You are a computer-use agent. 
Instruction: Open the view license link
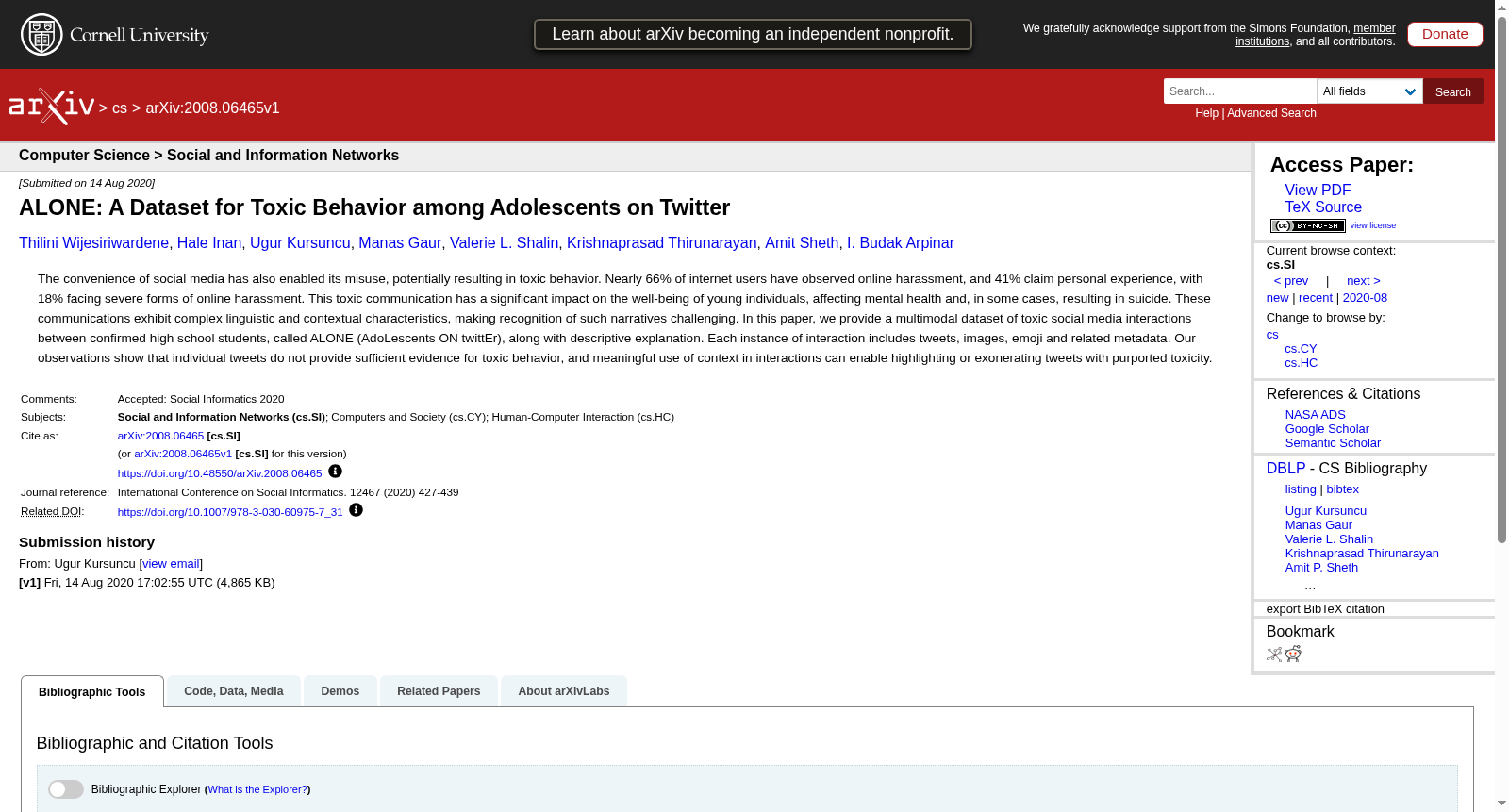[1373, 225]
